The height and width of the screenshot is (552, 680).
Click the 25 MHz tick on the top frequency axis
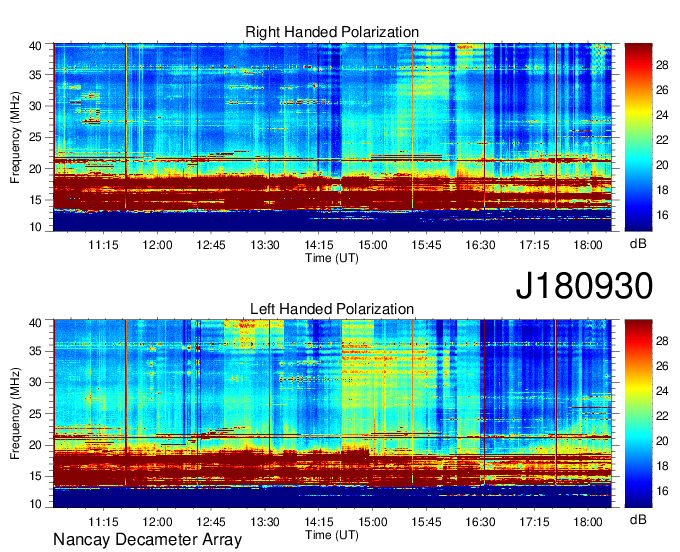(x=35, y=137)
